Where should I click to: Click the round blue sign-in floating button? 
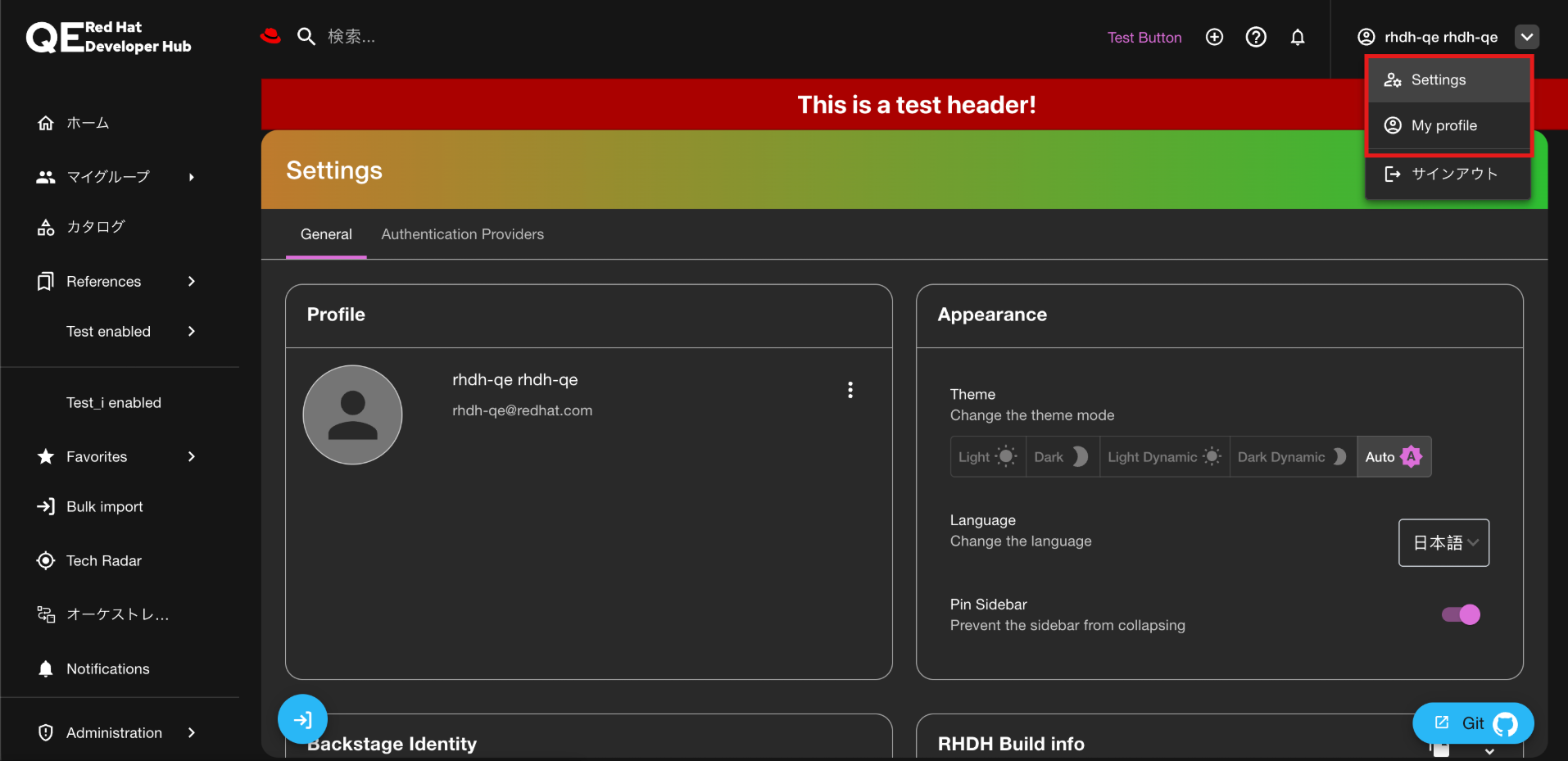(x=302, y=719)
